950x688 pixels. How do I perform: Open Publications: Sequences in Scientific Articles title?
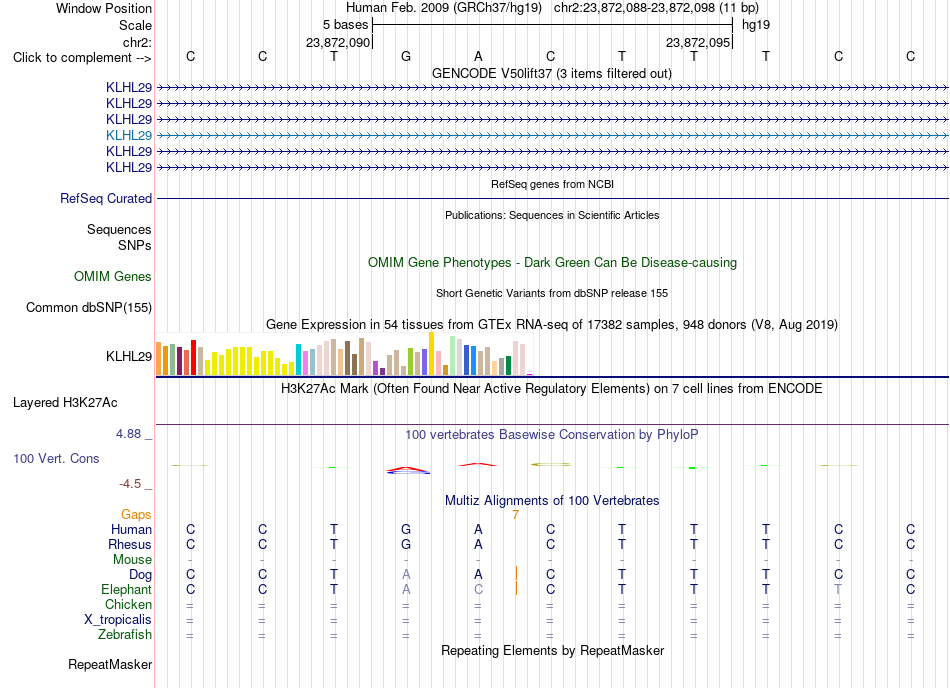(552, 215)
